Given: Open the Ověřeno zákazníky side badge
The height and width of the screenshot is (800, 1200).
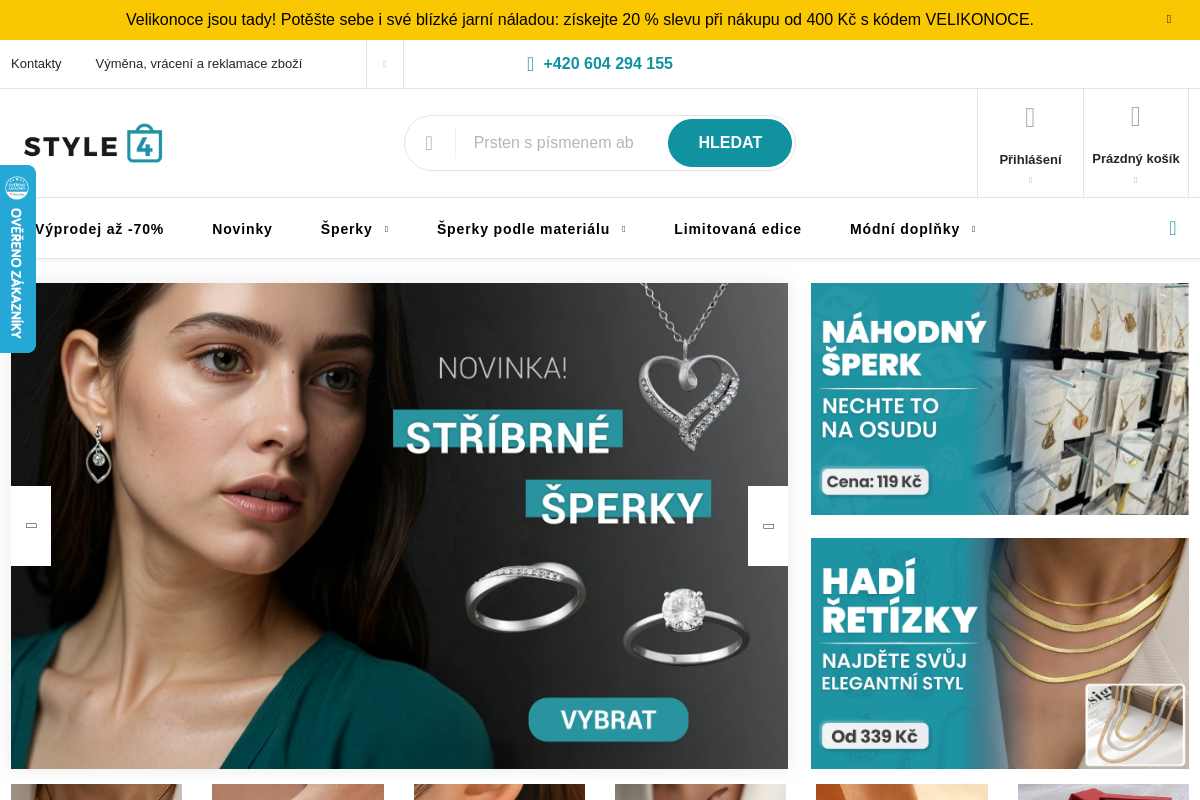Looking at the screenshot, I should [17, 259].
